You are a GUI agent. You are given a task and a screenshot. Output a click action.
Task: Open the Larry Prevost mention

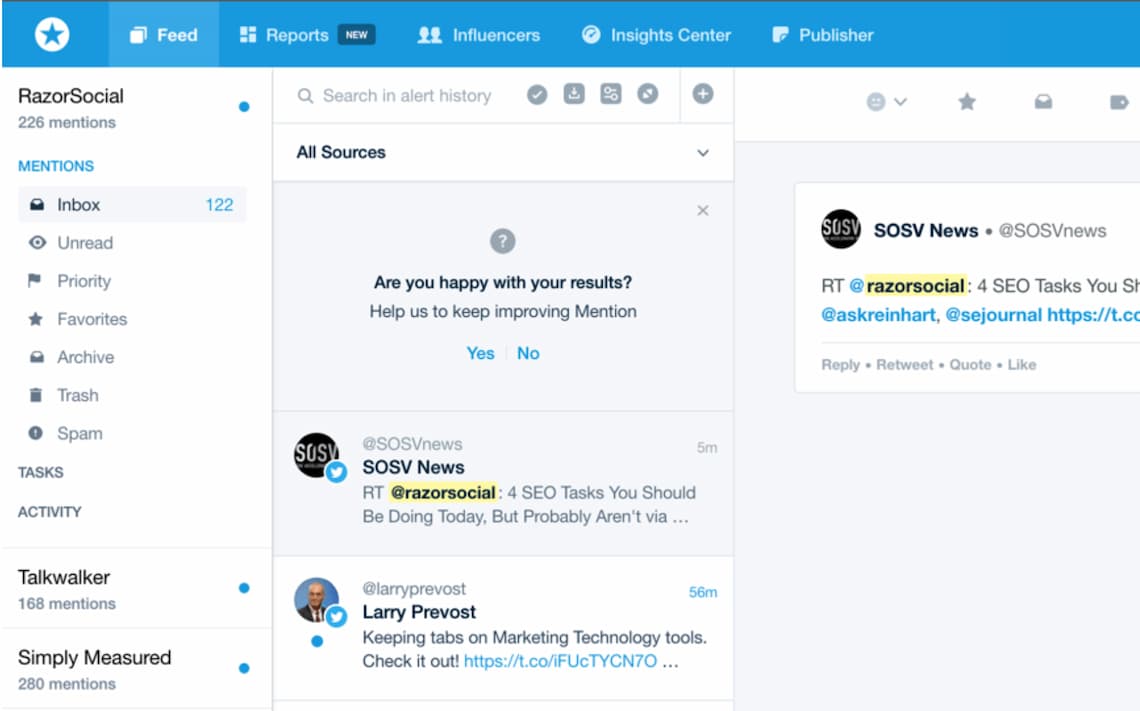(x=502, y=627)
